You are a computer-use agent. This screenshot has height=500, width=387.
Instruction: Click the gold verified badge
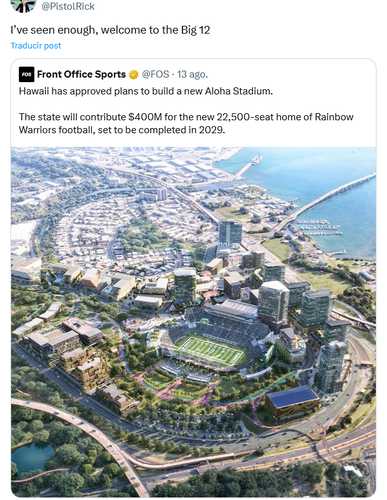(x=133, y=74)
